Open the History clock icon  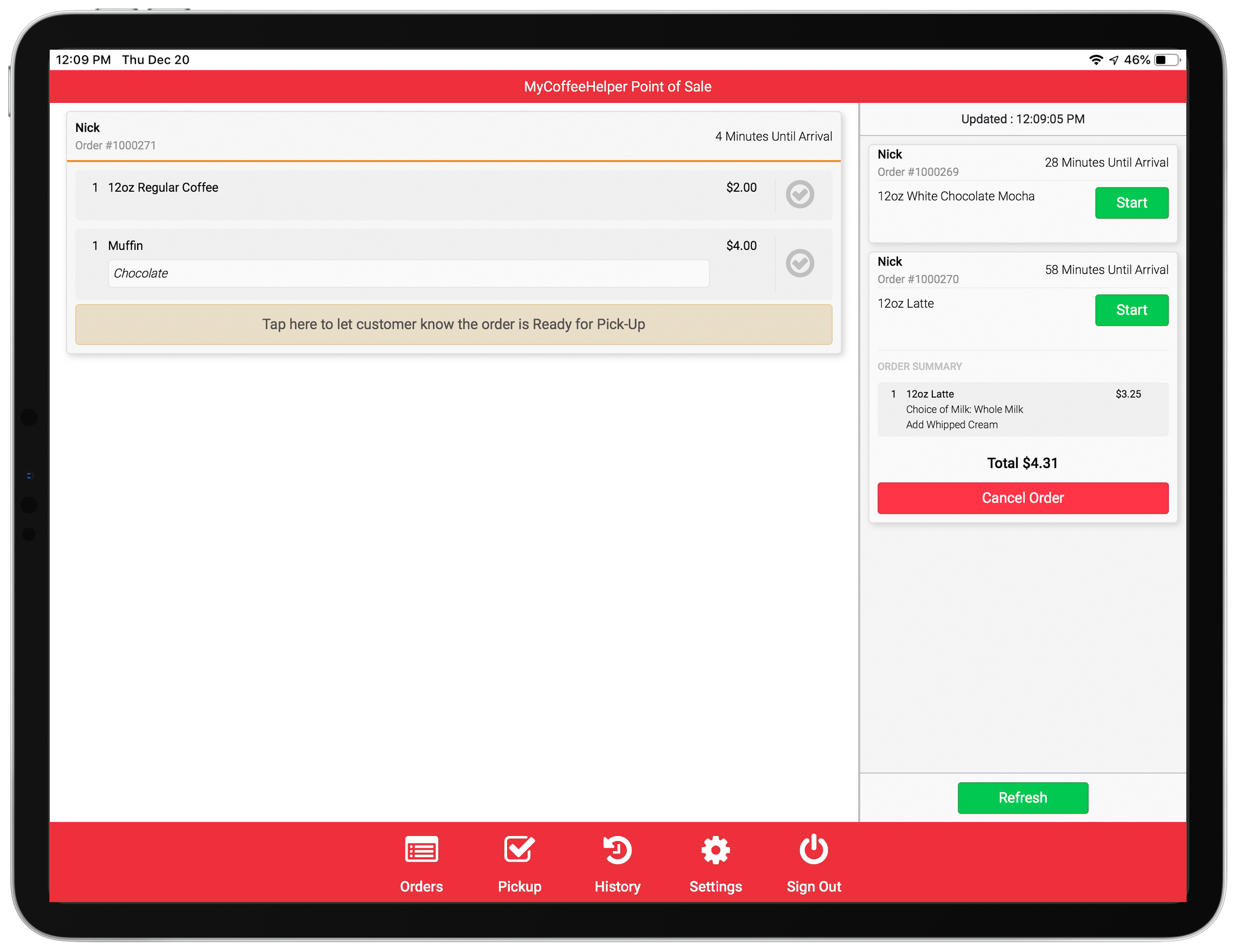pyautogui.click(x=617, y=849)
